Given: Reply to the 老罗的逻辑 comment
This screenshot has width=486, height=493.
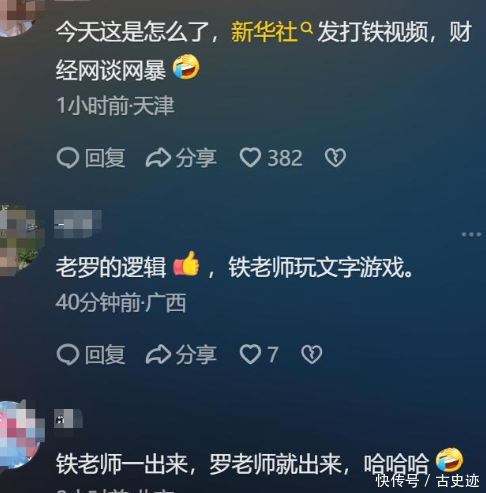Looking at the screenshot, I should point(91,354).
